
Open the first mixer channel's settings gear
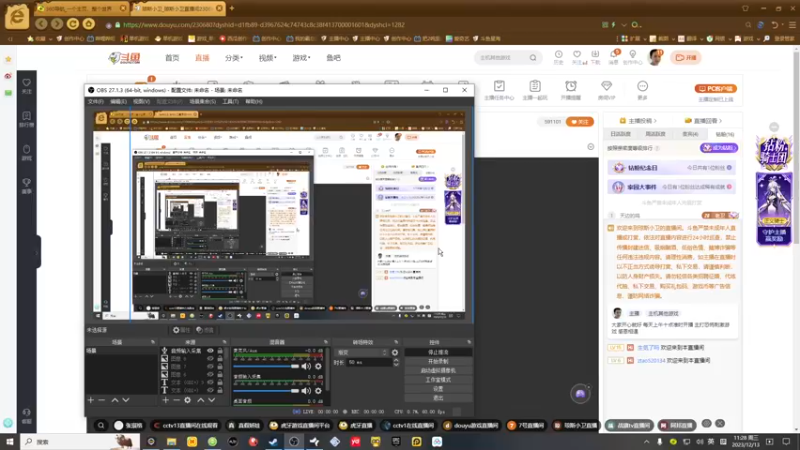[318, 366]
